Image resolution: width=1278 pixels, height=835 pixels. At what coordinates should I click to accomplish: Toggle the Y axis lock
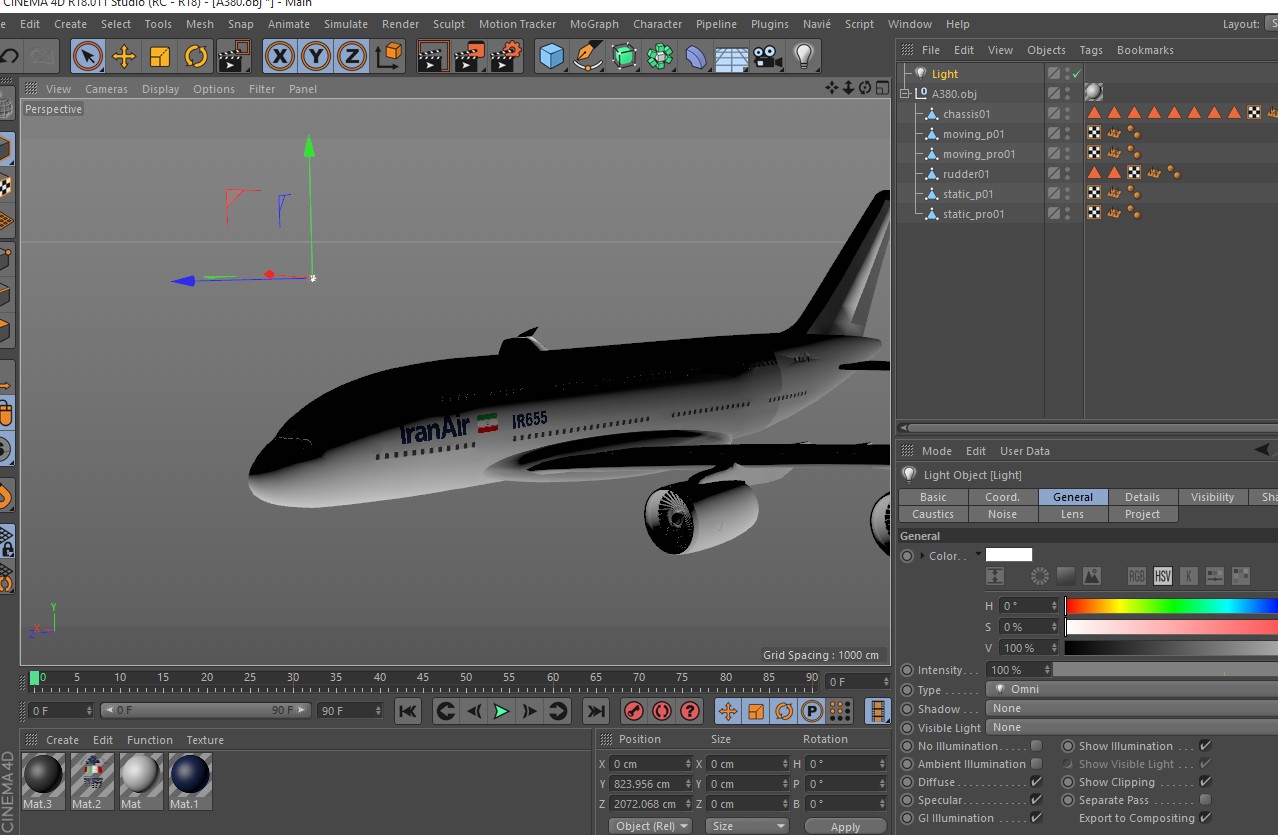pyautogui.click(x=316, y=57)
